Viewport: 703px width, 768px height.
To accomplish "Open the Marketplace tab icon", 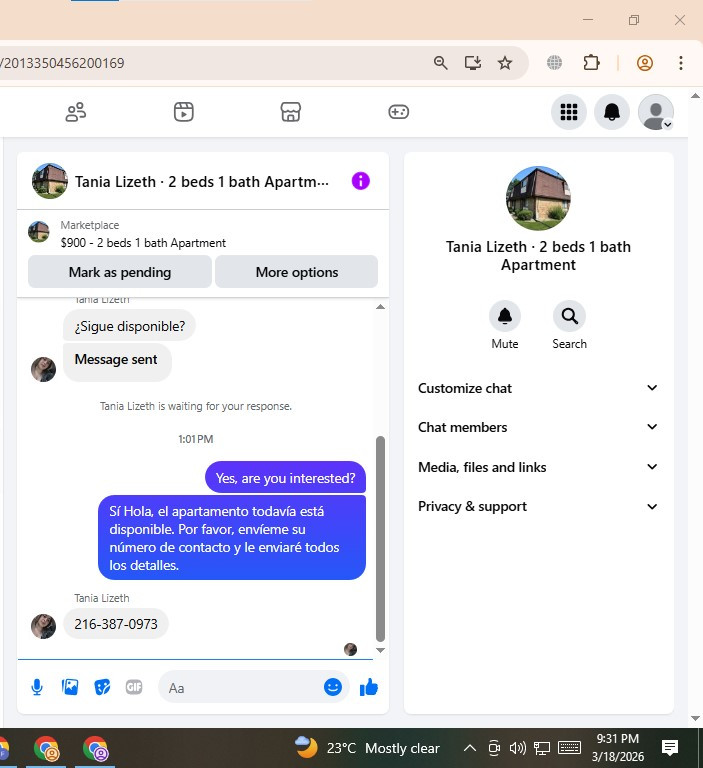I will click(291, 112).
